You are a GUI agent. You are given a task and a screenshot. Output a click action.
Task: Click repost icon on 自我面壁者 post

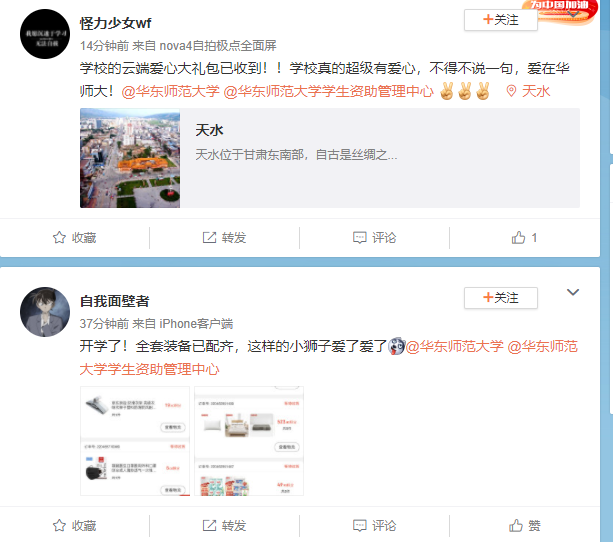[209, 525]
